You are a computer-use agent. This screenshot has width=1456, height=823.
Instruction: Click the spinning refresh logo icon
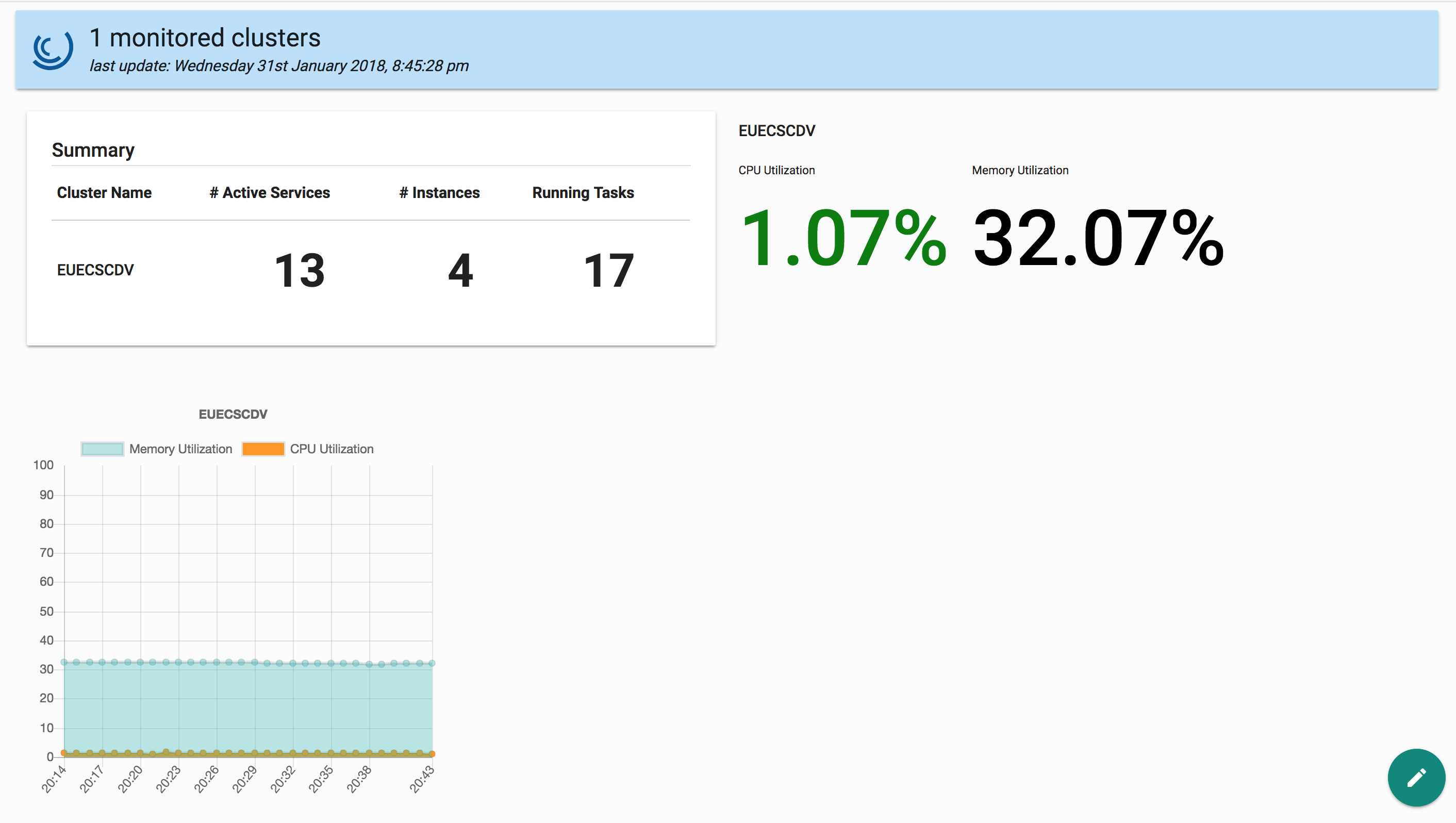pos(53,50)
